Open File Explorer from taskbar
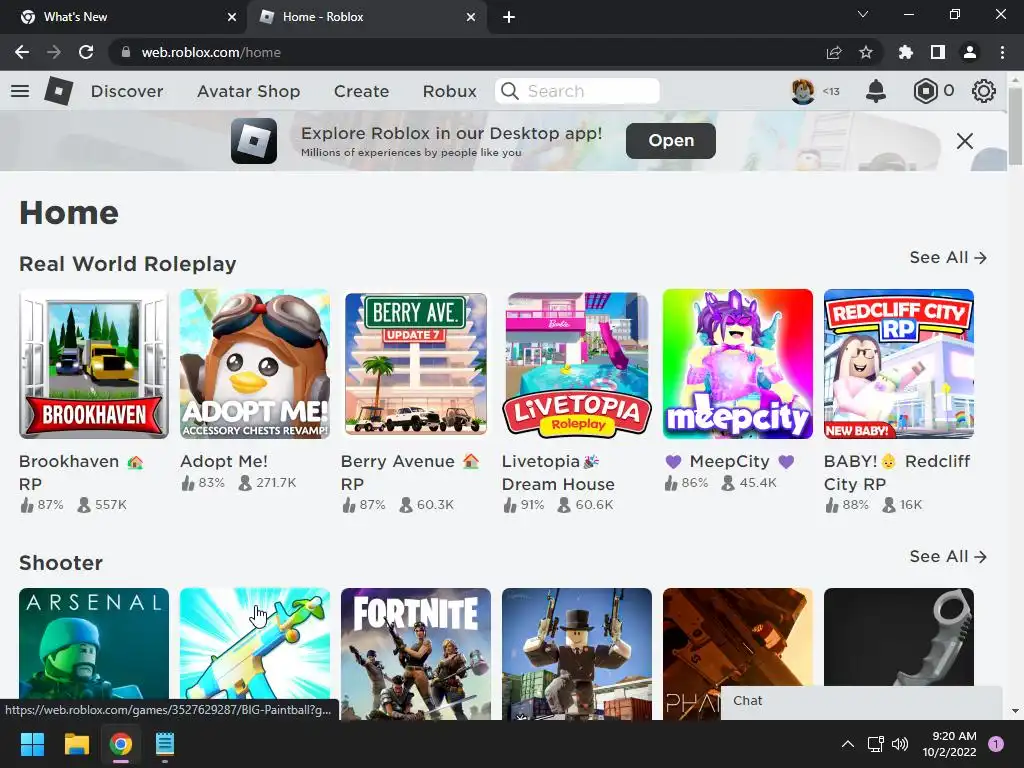Screen dimensions: 1024x768 pyautogui.click(x=76, y=744)
